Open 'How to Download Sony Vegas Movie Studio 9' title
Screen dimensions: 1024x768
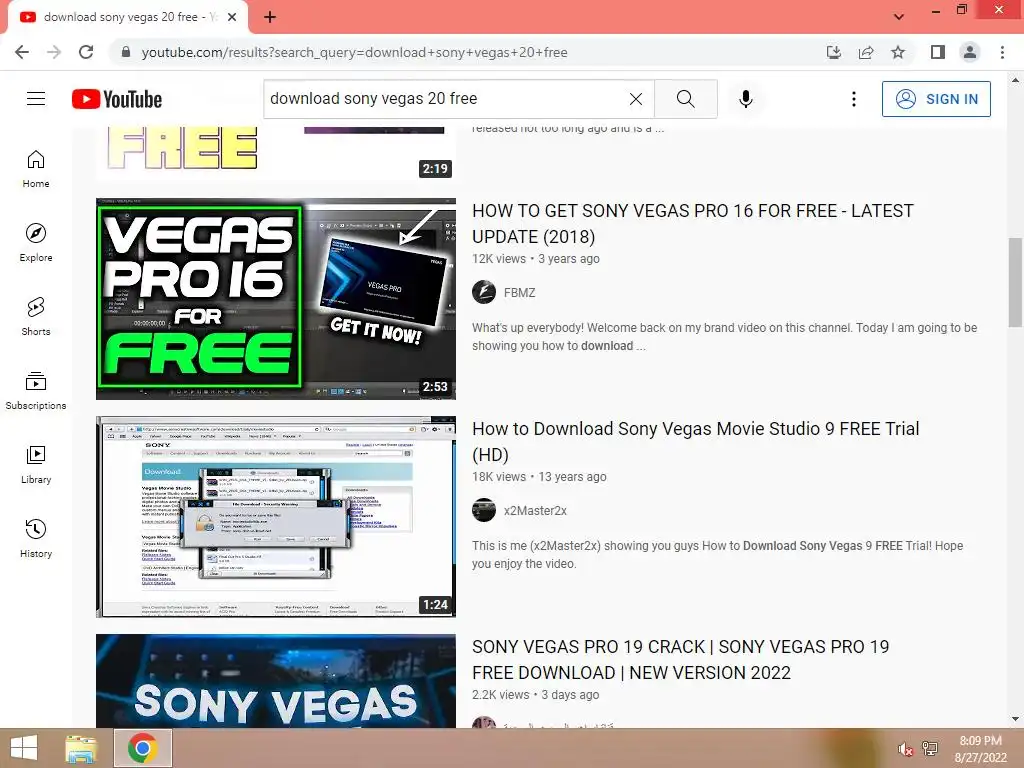(x=696, y=441)
